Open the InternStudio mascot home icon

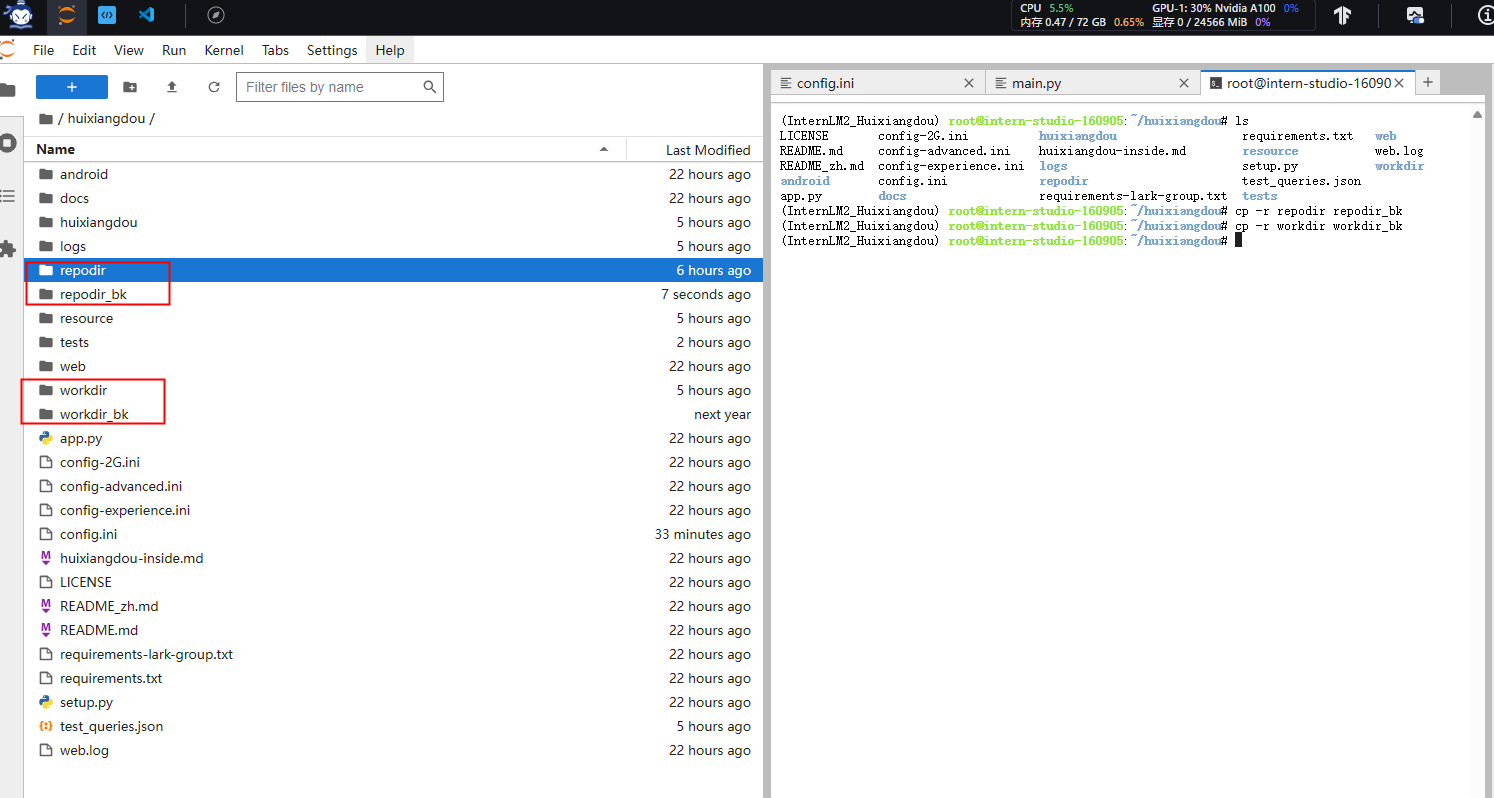[x=19, y=15]
